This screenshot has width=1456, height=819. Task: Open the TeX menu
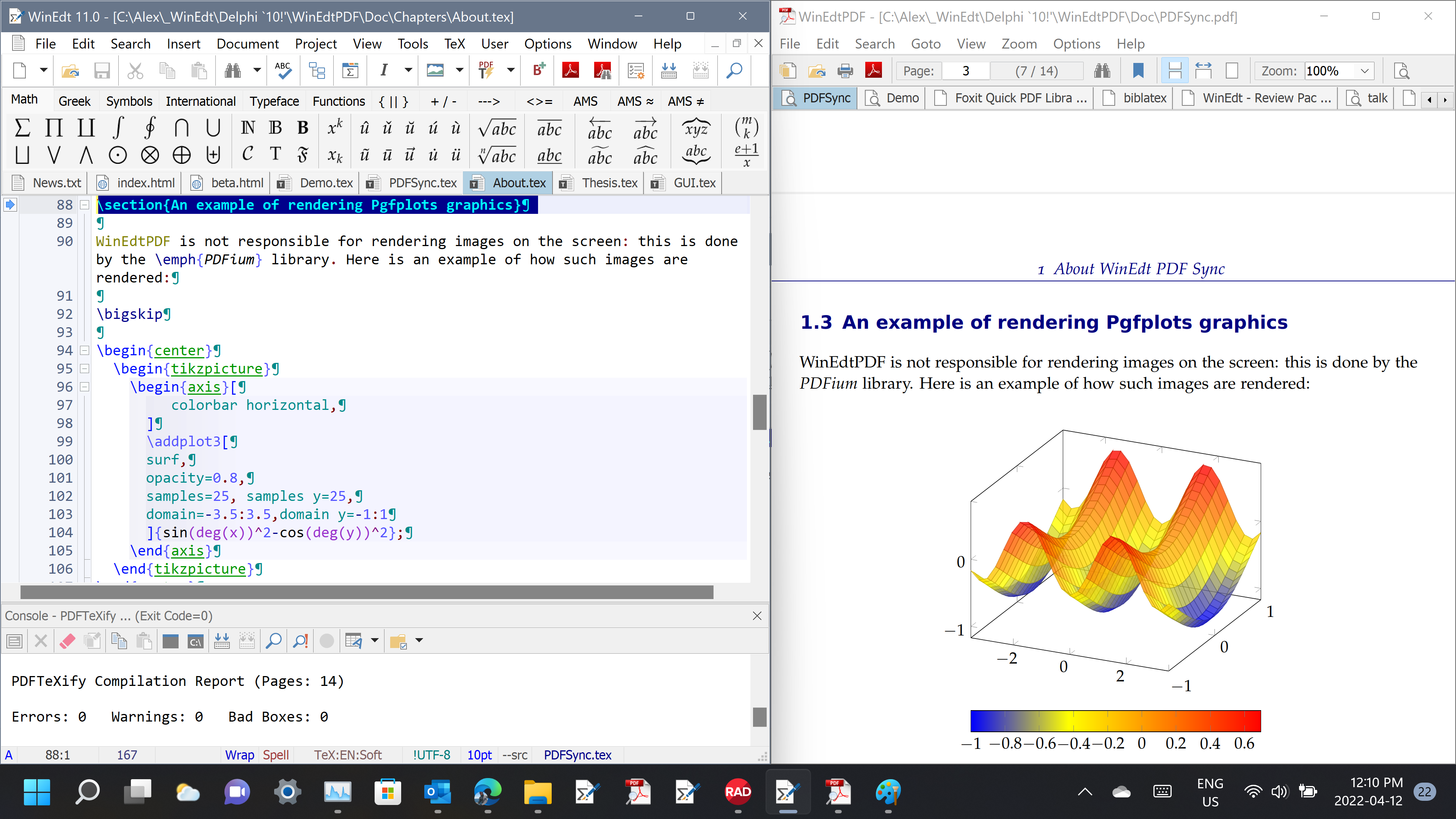coord(454,44)
